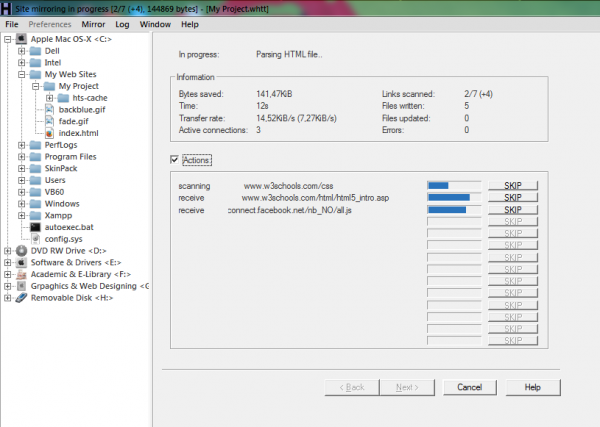The height and width of the screenshot is (427, 600).
Task: Click the DVD RW Drive D: disc icon
Action: pos(21,251)
